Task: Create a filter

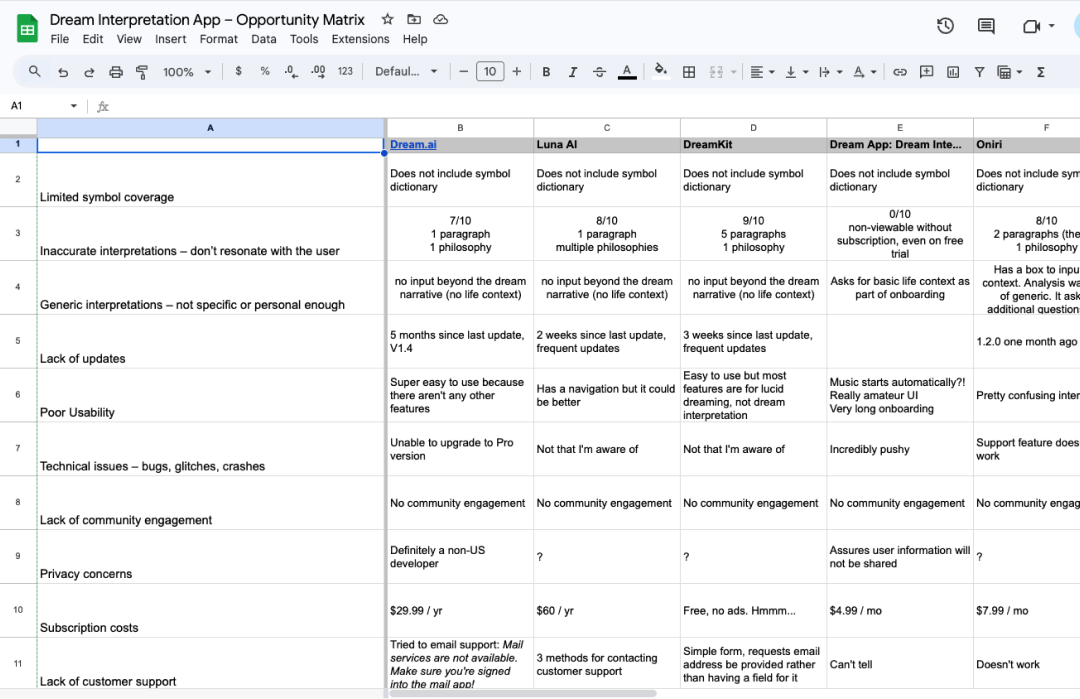Action: (x=979, y=72)
